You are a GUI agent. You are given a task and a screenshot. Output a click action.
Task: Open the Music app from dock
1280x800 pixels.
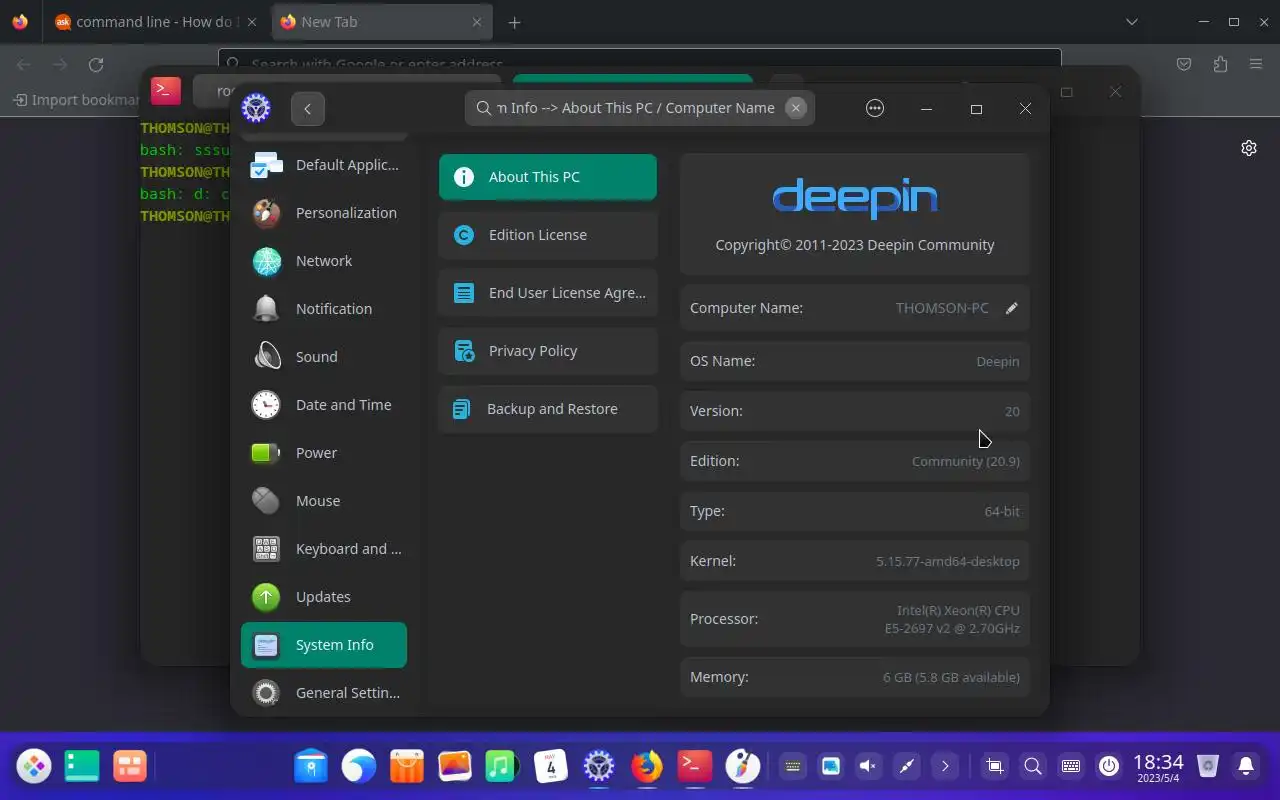[501, 767]
